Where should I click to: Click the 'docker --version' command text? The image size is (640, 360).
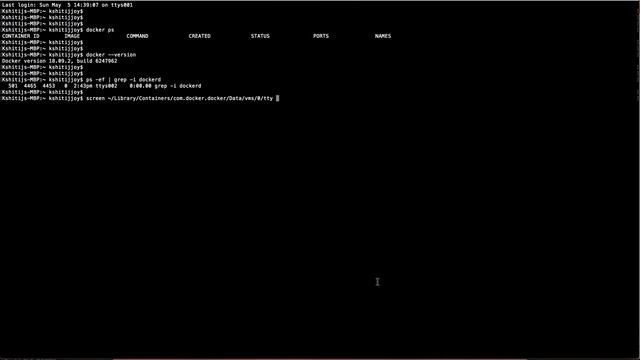click(111, 55)
